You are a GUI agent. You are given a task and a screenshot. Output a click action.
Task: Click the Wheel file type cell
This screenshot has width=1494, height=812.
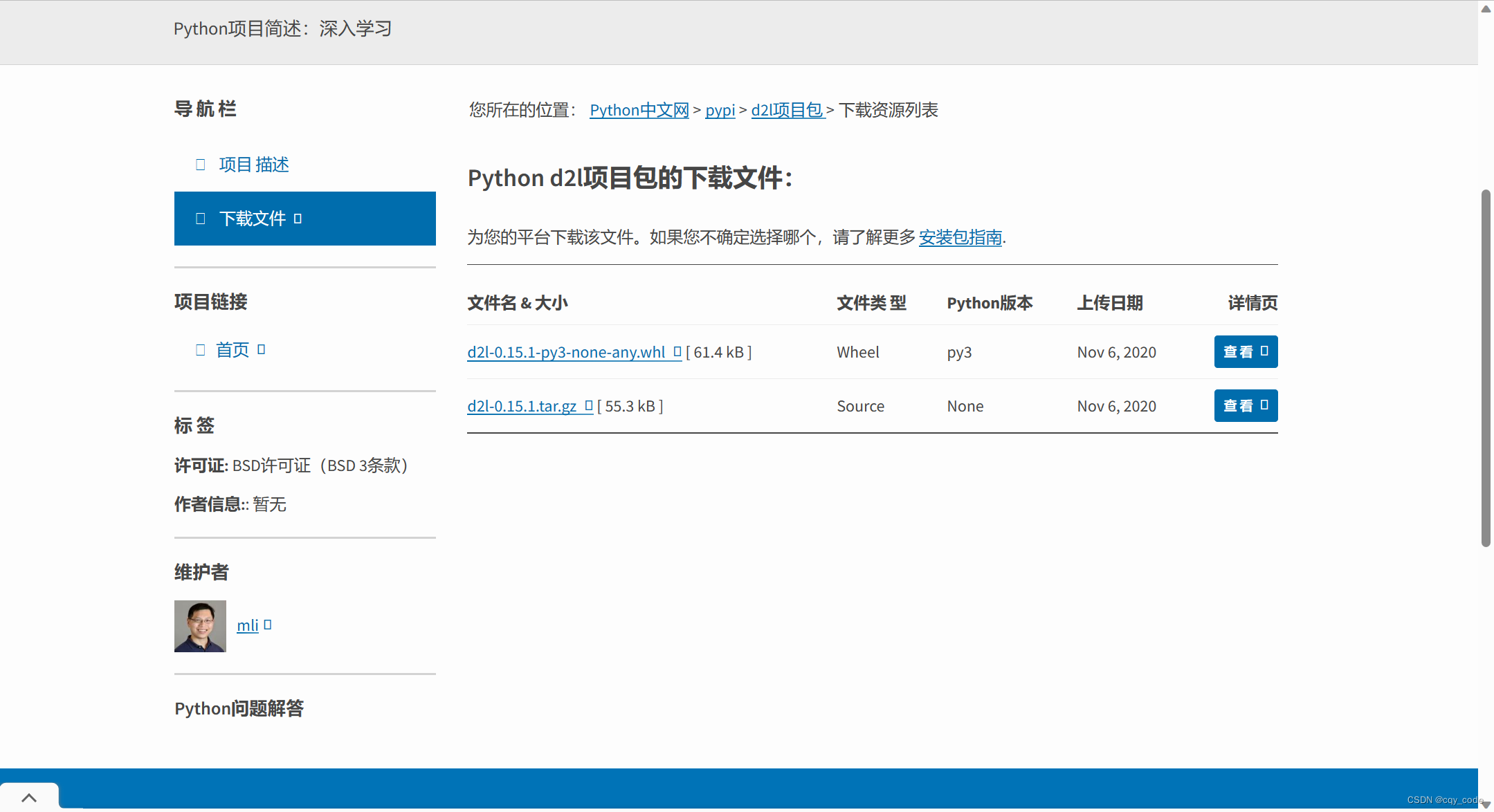tap(858, 352)
